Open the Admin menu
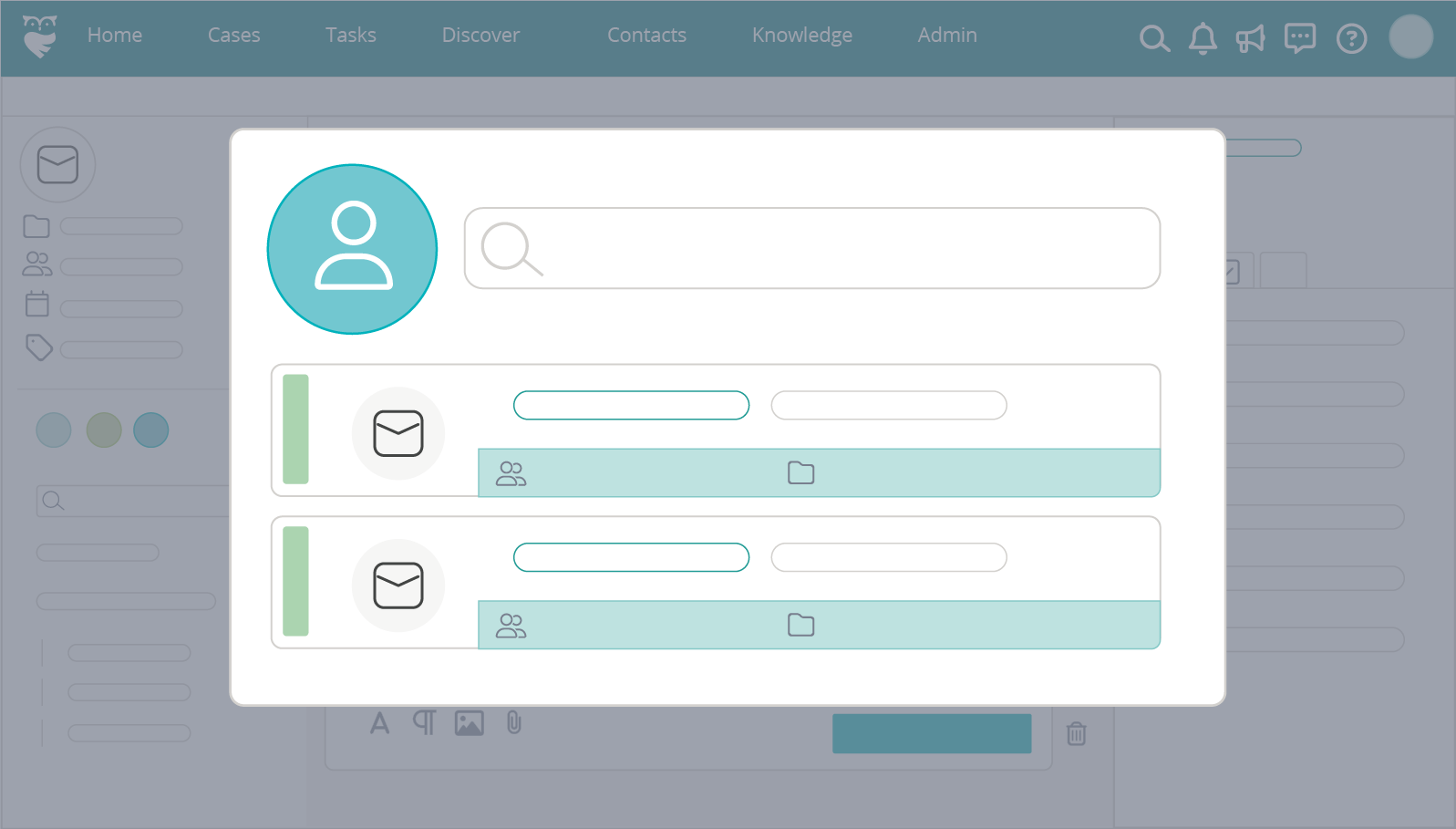Screen dimensions: 1456x829 pyautogui.click(x=946, y=36)
